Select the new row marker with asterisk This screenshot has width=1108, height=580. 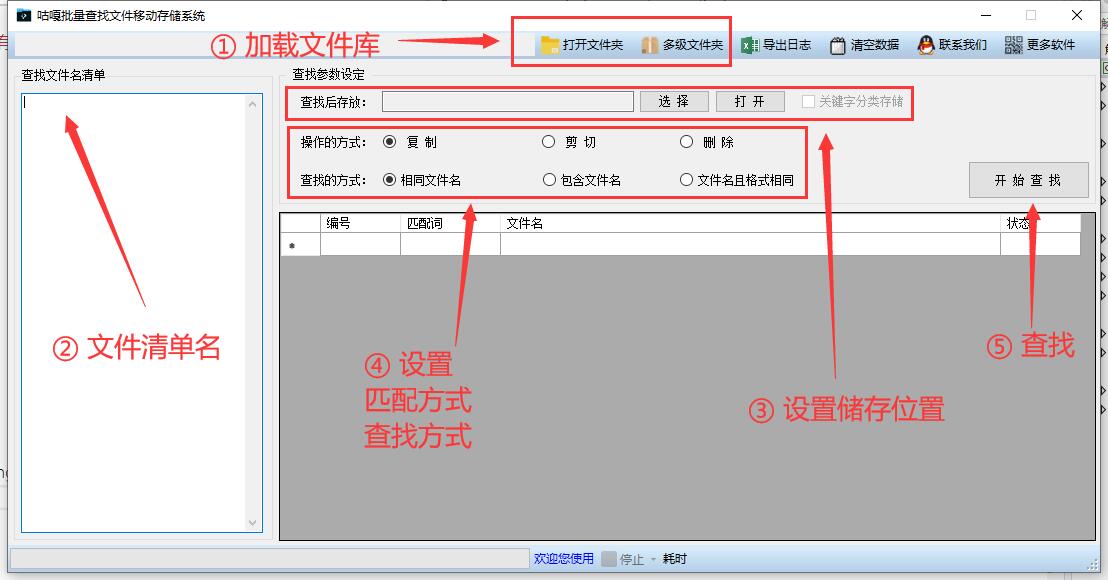pyautogui.click(x=300, y=245)
